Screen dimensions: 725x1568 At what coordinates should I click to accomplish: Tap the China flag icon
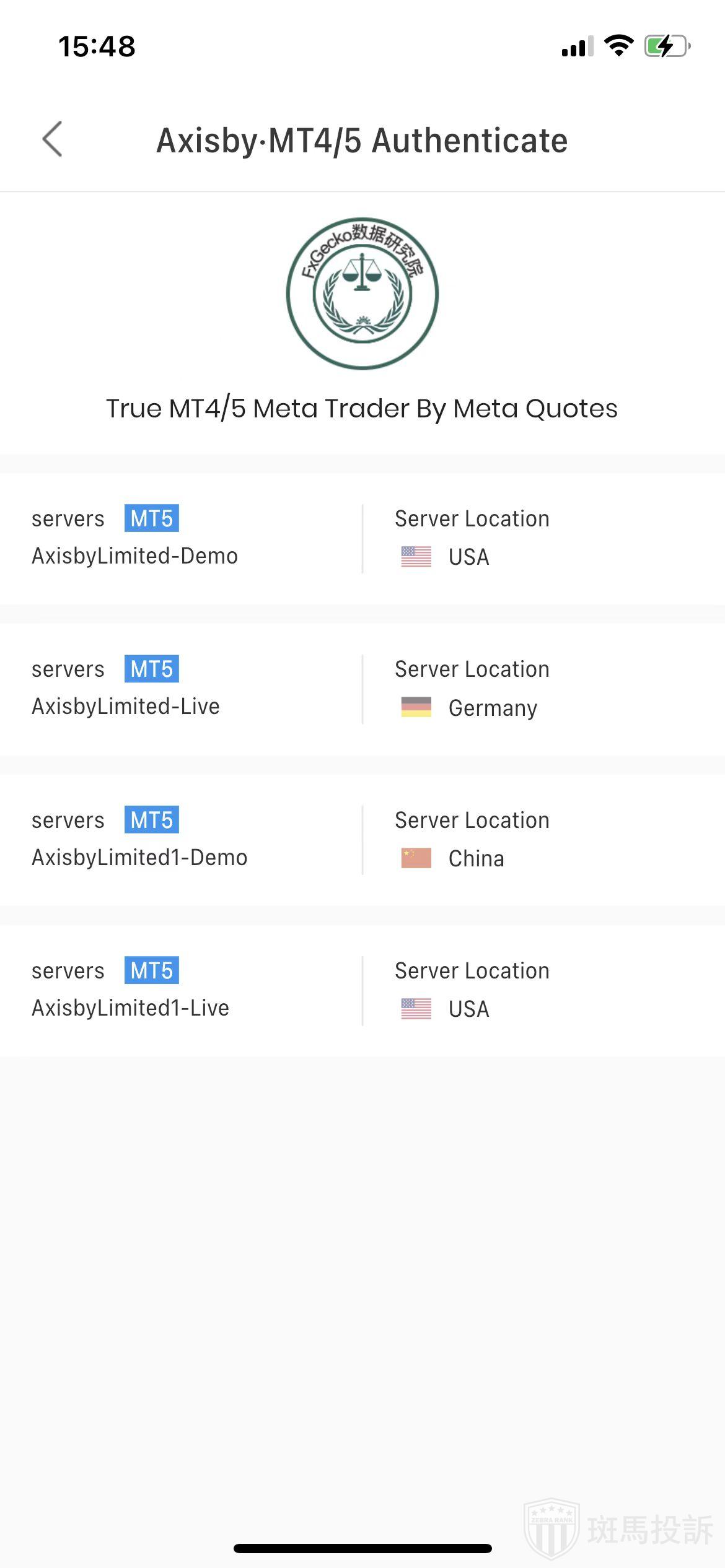(416, 858)
